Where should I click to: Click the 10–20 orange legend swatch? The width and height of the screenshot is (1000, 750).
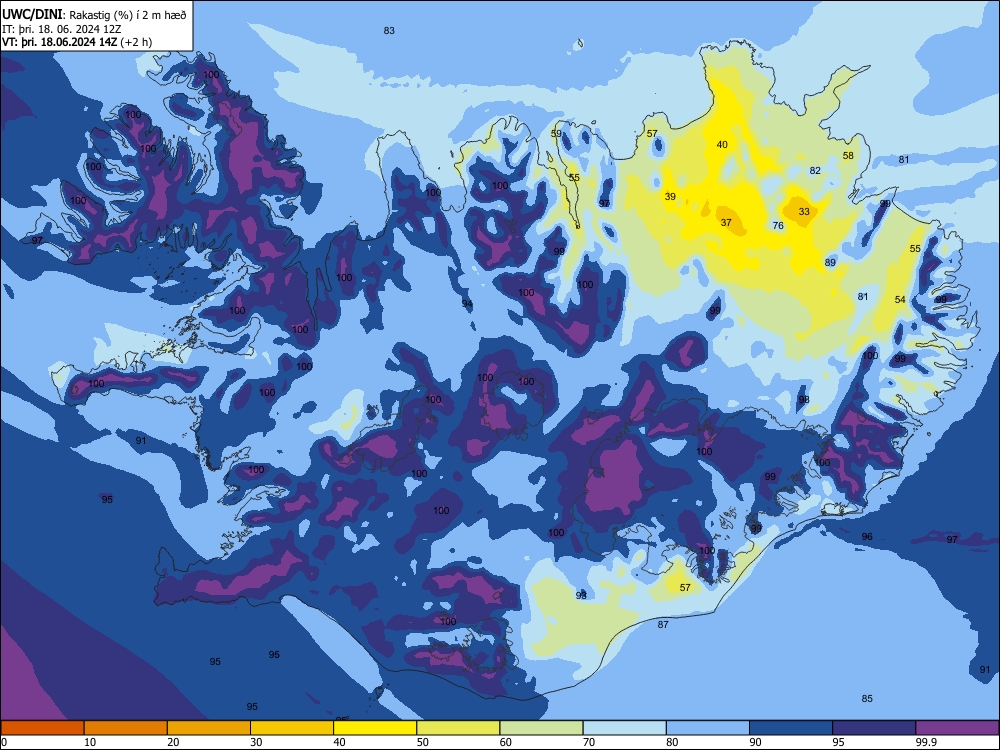pos(126,728)
